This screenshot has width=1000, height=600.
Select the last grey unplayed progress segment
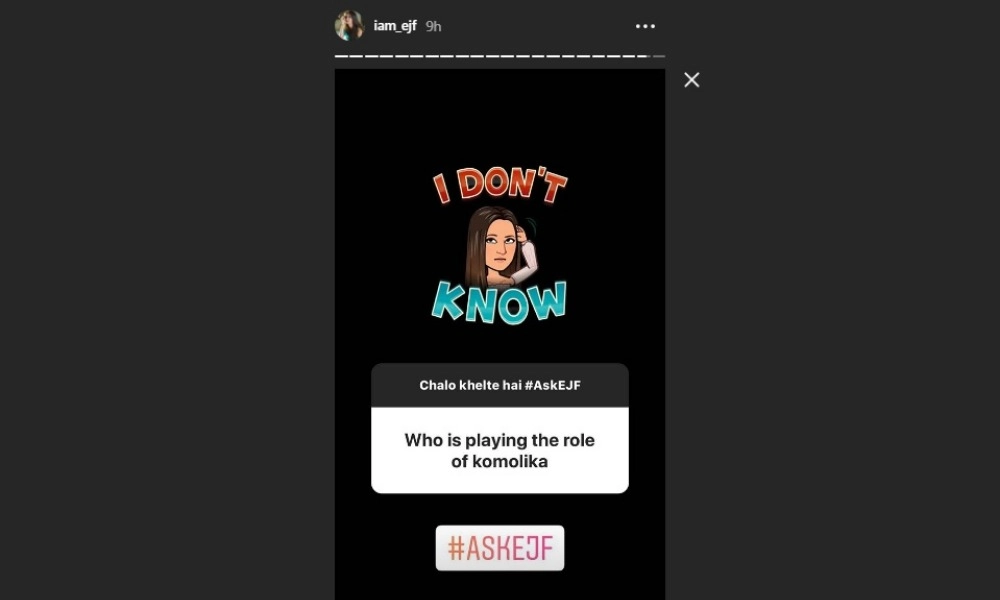click(659, 56)
